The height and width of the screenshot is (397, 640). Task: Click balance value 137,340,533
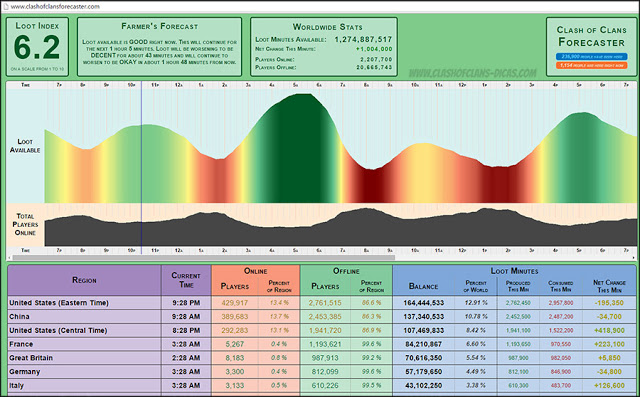pos(423,317)
